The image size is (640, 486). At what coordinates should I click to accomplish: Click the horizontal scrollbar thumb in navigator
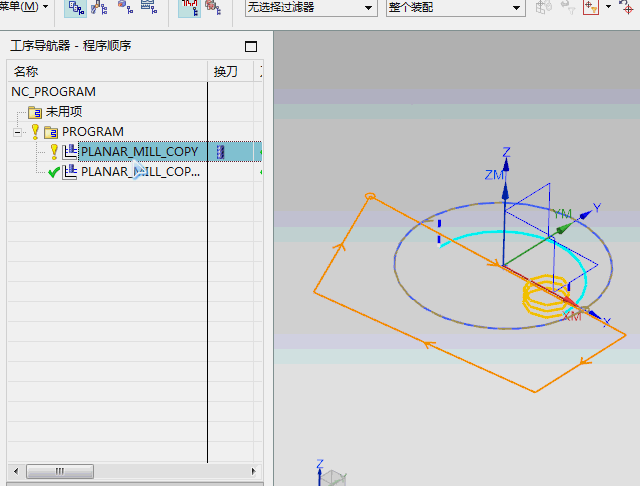60,471
